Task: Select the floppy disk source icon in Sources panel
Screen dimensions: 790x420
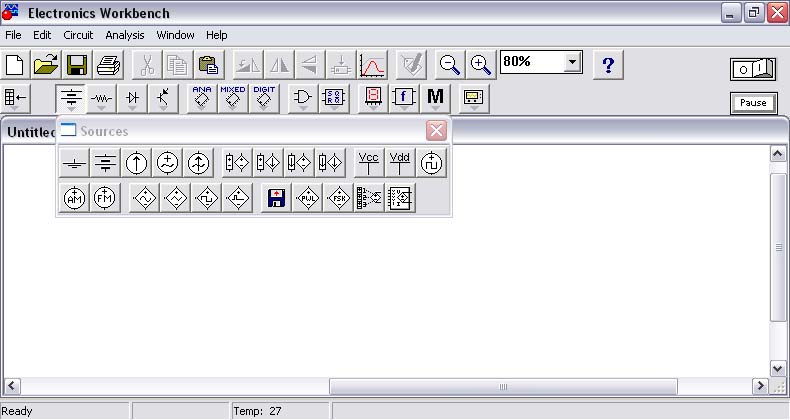Action: coord(276,198)
